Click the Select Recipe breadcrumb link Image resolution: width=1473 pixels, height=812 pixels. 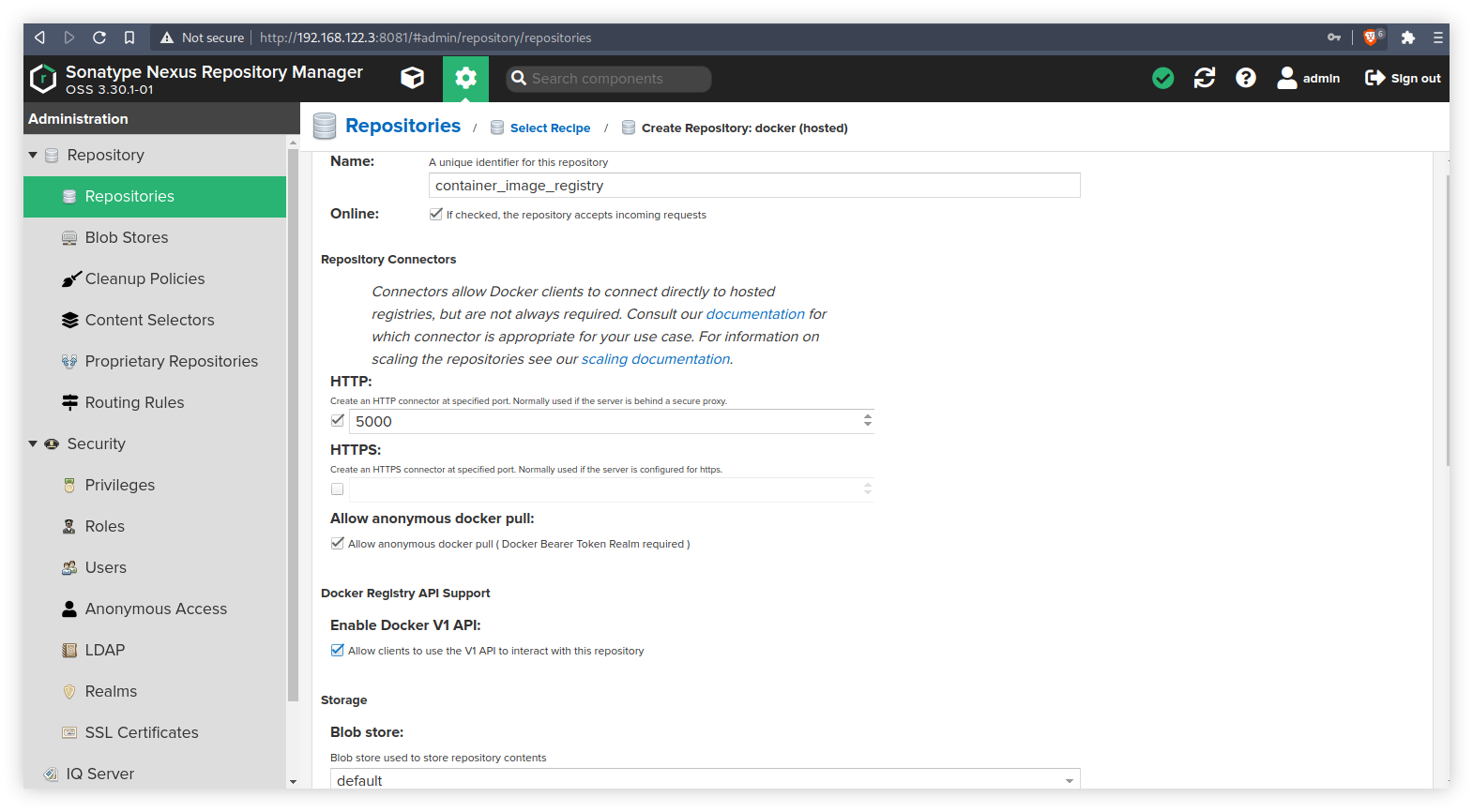[x=550, y=128]
